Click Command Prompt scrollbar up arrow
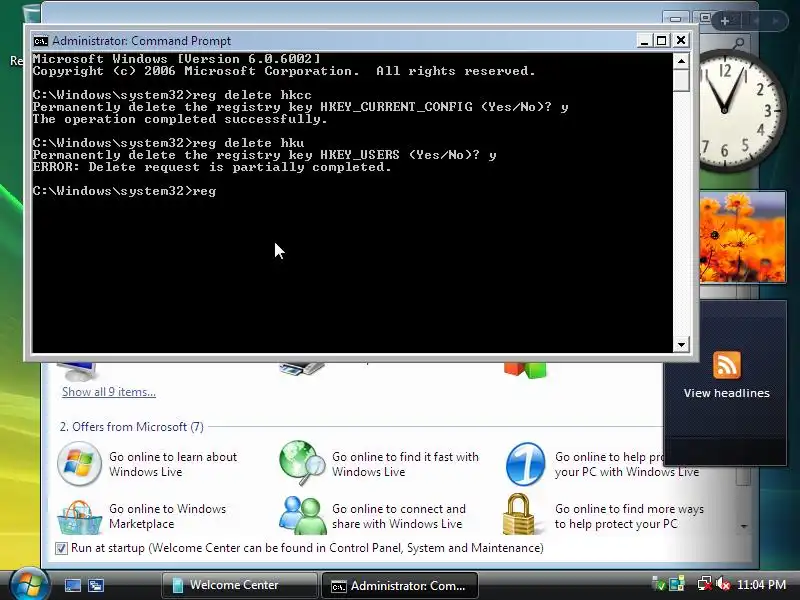The width and height of the screenshot is (800, 600). tap(681, 61)
